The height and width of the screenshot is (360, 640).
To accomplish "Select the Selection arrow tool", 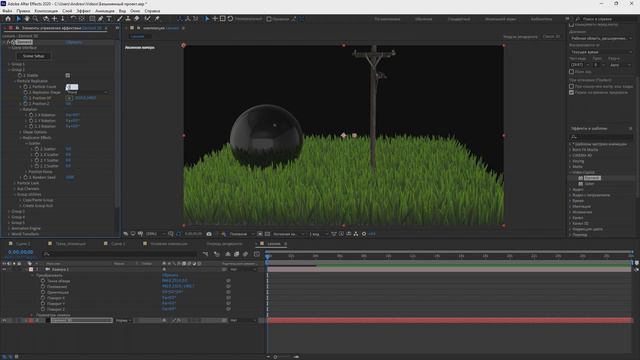I will pyautogui.click(x=18, y=19).
